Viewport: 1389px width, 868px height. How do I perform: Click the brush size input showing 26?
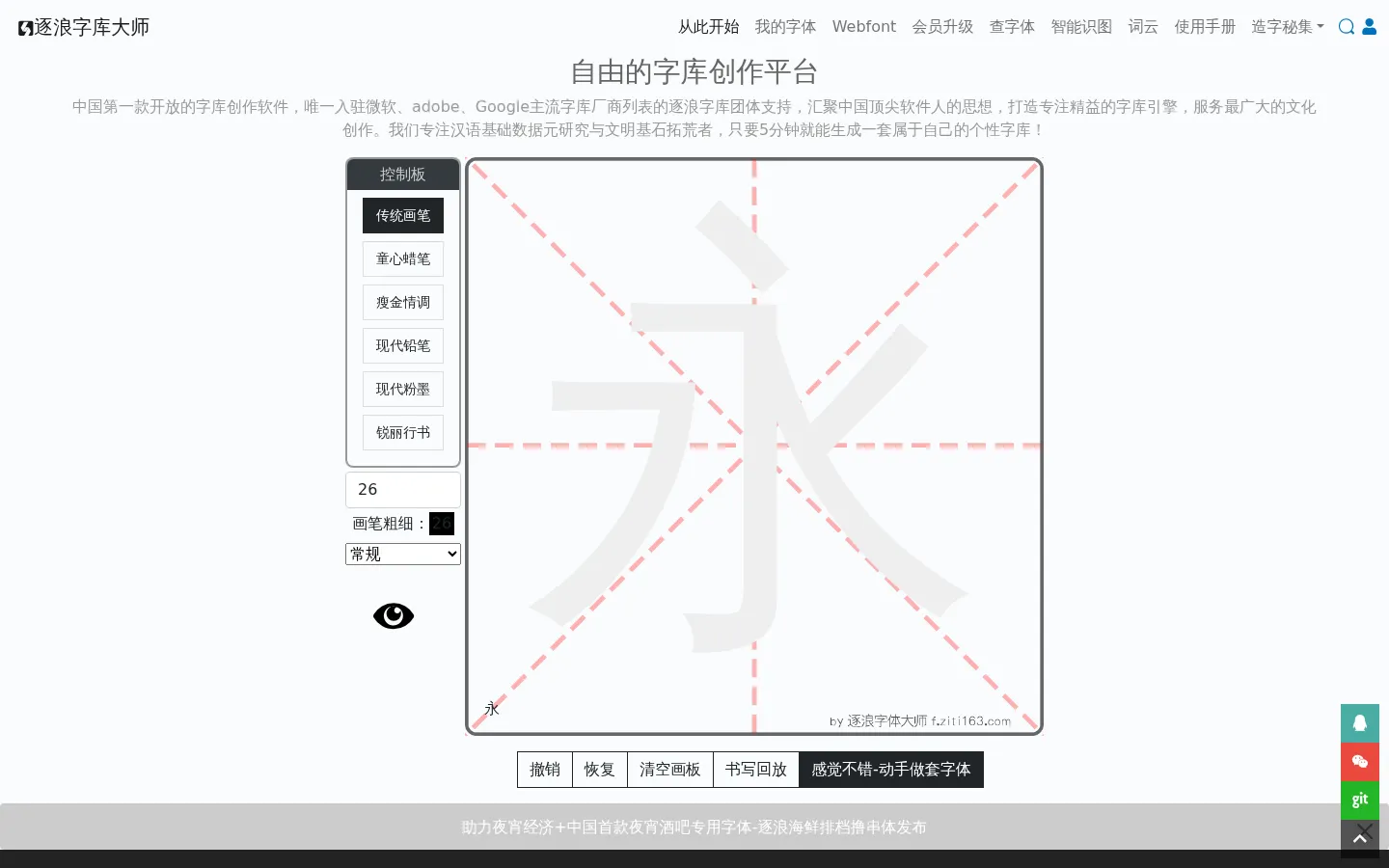click(403, 490)
